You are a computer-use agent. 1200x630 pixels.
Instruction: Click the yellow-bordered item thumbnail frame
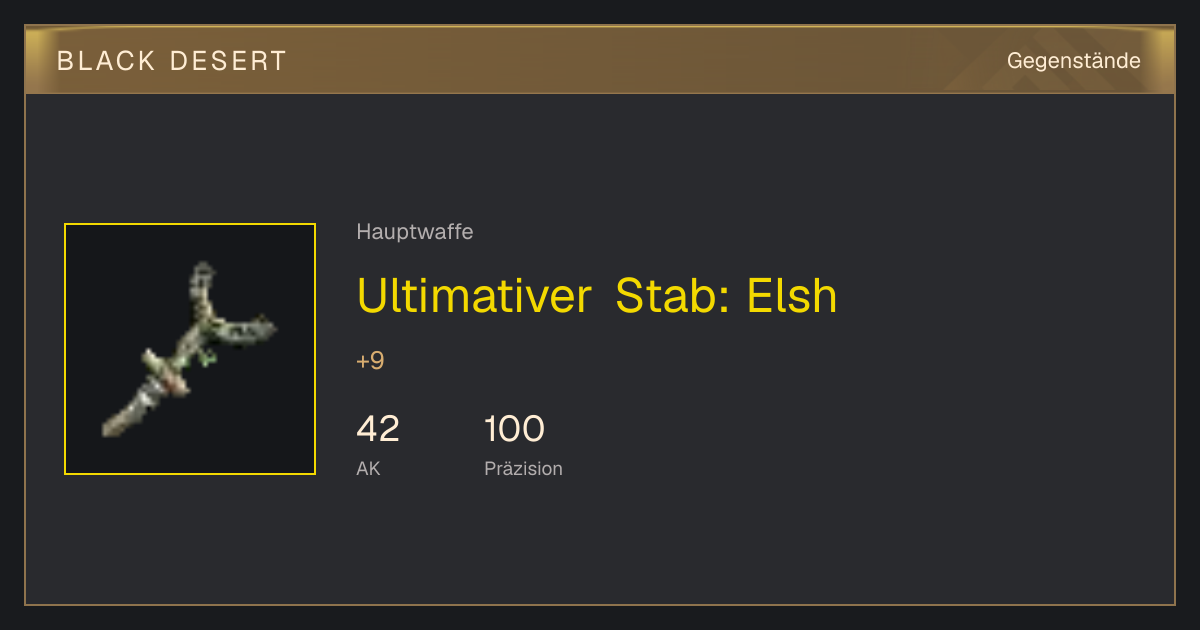[190, 349]
